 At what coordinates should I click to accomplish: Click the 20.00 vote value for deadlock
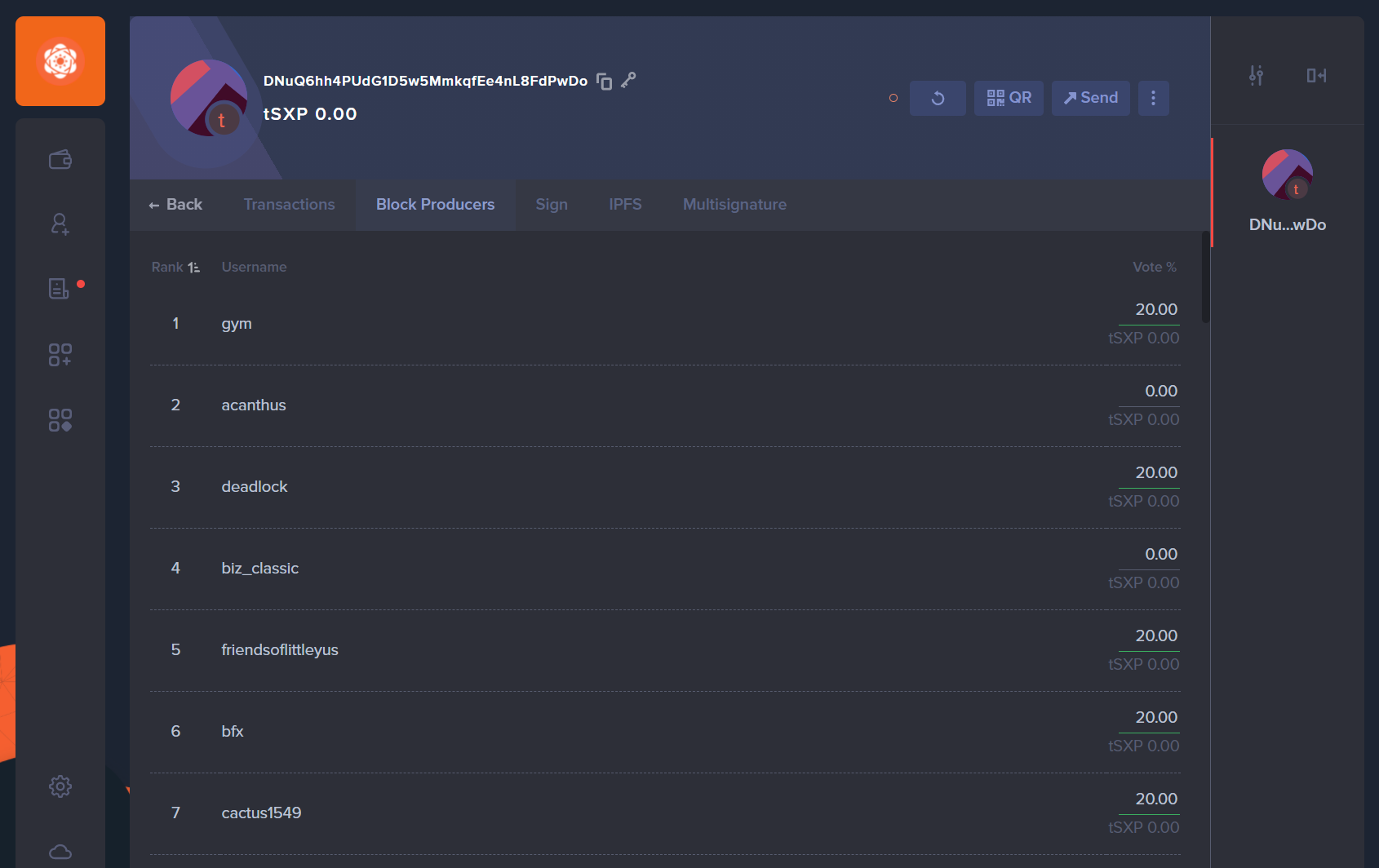tap(1156, 473)
